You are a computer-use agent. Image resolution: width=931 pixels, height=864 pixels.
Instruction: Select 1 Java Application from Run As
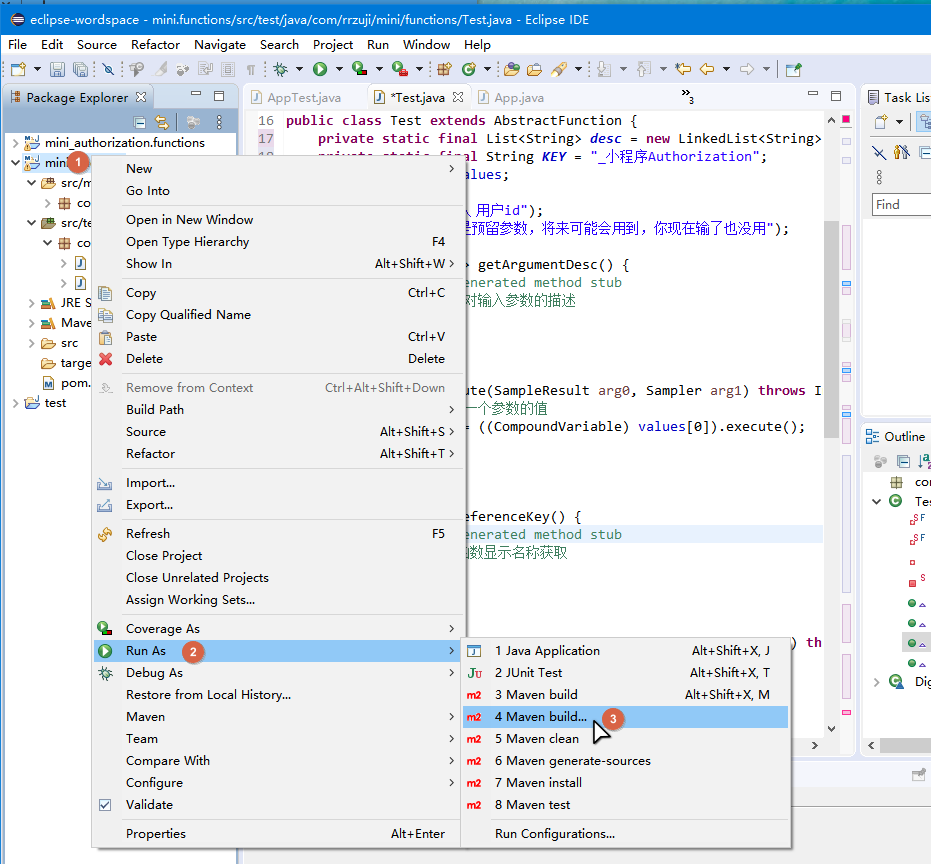625,651
